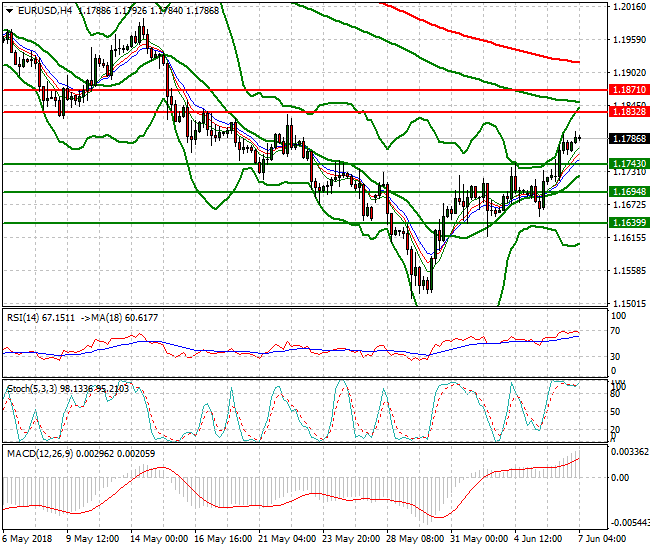Click the 14 May 00:00 time axis label
The image size is (650, 550).
pyautogui.click(x=161, y=538)
